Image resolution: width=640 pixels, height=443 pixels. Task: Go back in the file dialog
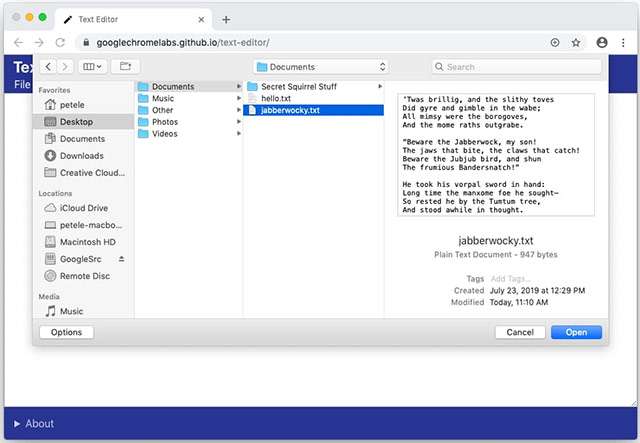point(48,67)
